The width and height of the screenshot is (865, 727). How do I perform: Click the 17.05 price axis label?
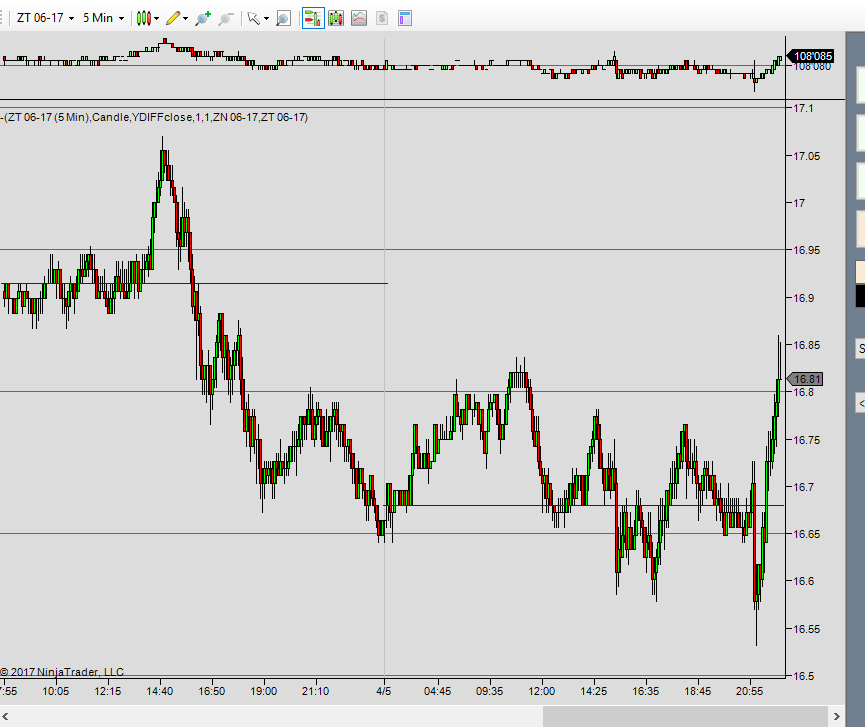pyautogui.click(x=807, y=156)
